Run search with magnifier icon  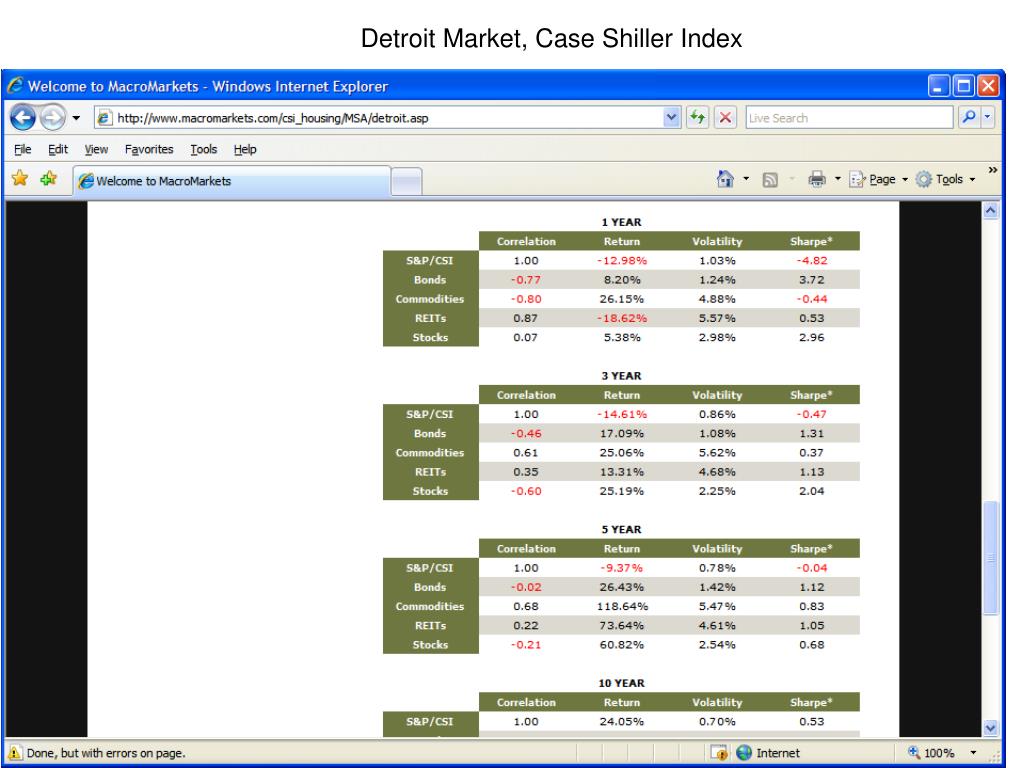point(968,118)
